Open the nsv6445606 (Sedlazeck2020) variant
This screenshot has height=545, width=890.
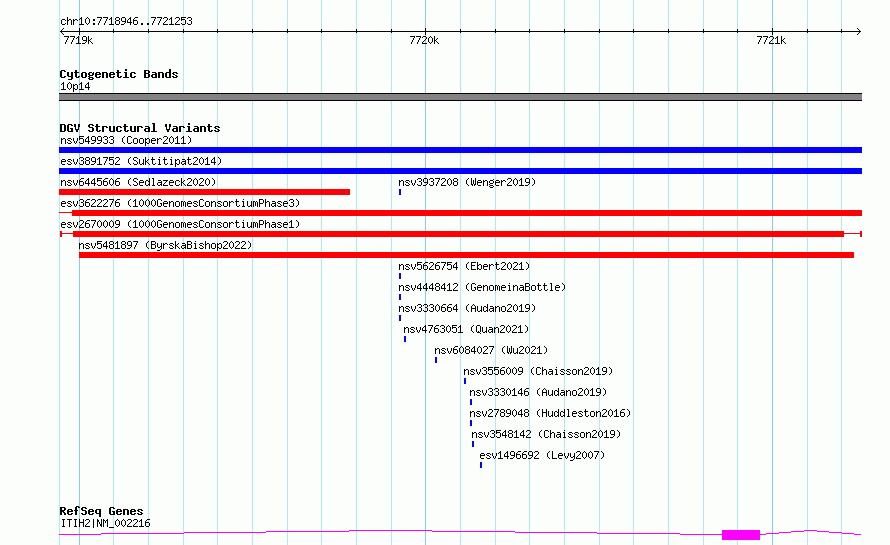(x=138, y=182)
